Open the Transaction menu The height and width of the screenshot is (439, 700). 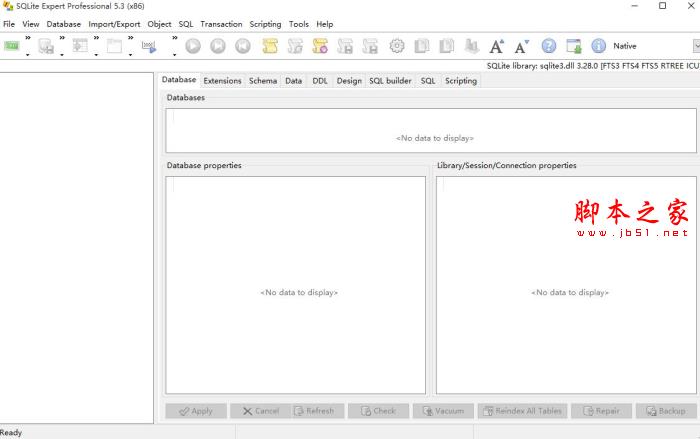[x=221, y=24]
